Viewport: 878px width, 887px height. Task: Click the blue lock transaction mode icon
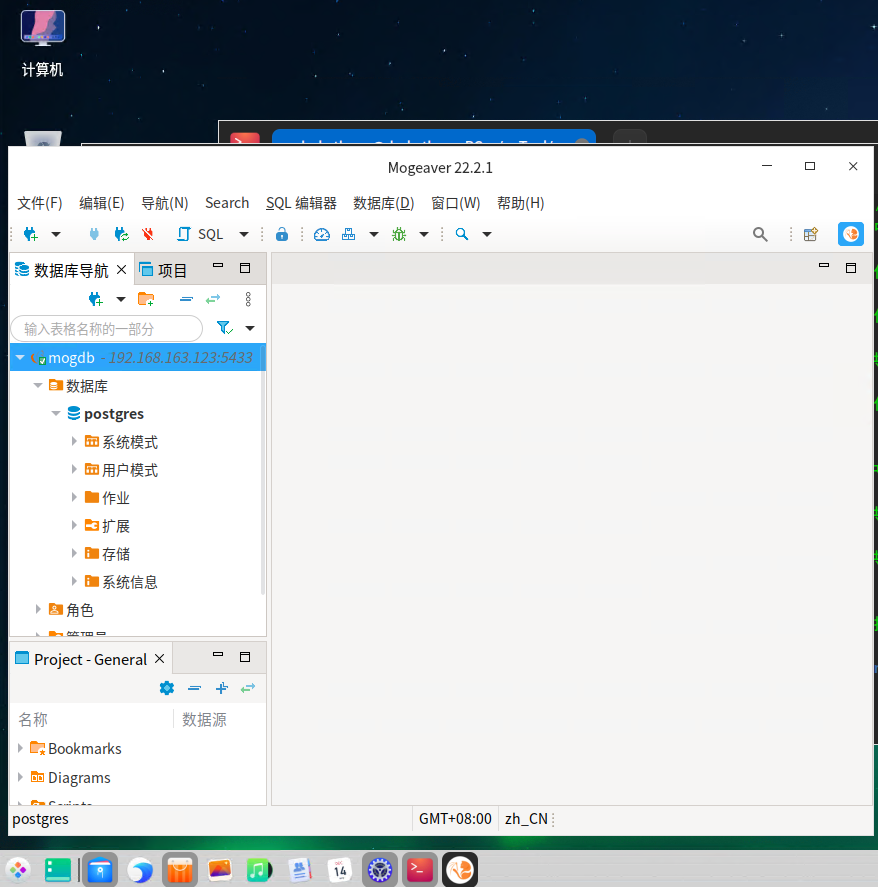[x=282, y=234]
